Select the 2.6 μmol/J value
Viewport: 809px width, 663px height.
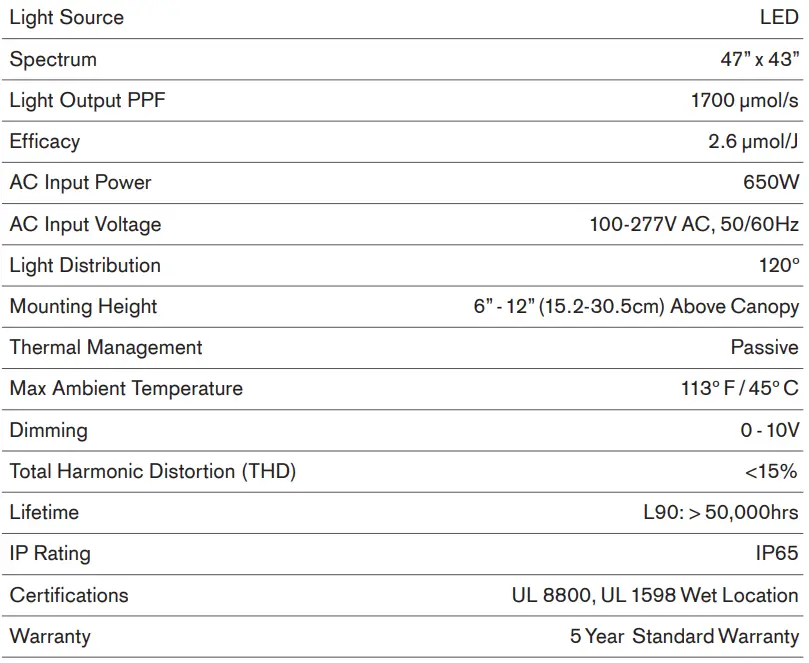(x=753, y=141)
